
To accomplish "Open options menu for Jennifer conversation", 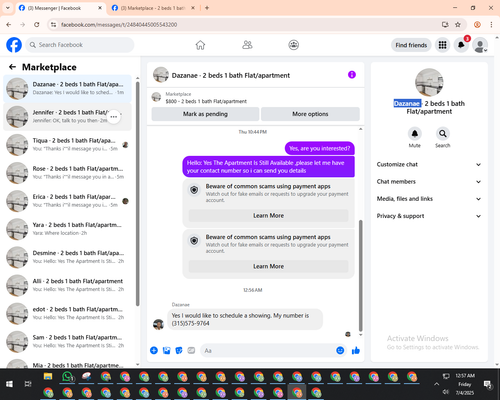I will click(114, 117).
